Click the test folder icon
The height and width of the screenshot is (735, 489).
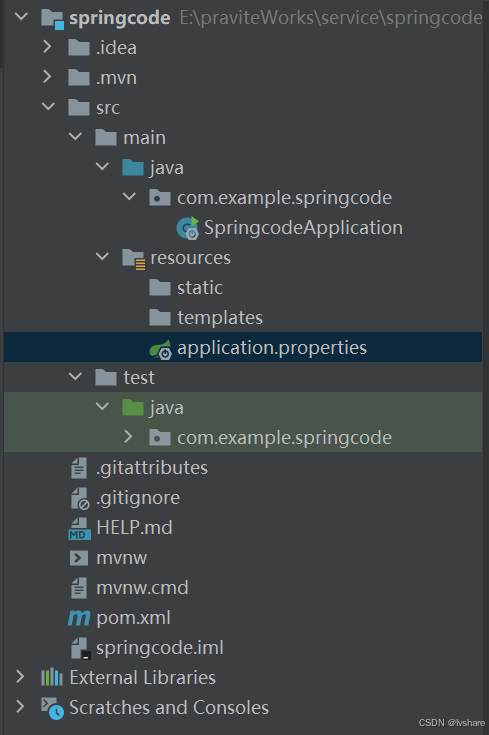[105, 378]
